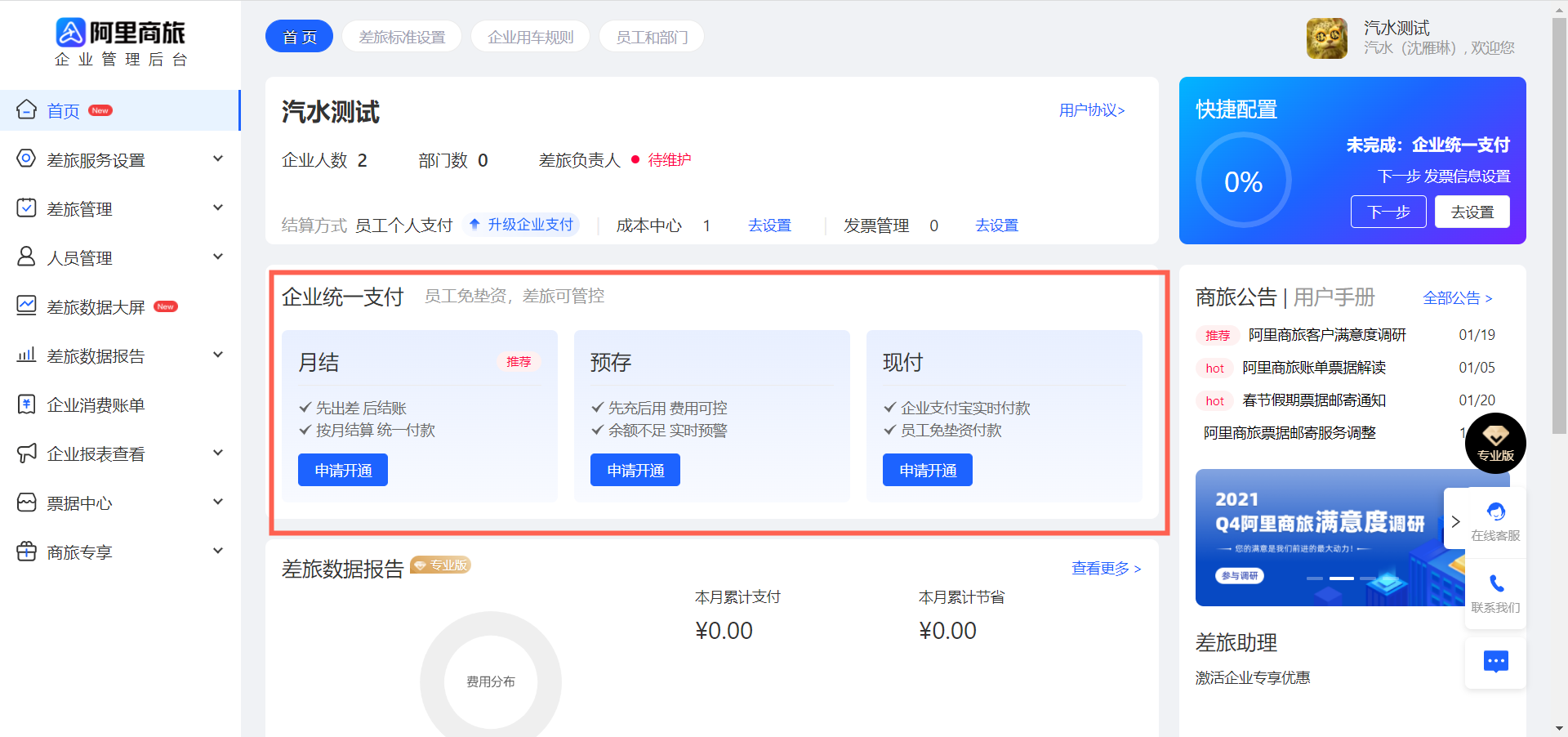Image resolution: width=1568 pixels, height=737 pixels.
Task: Click the 差旅数据大屏 chart icon
Action: tap(26, 306)
